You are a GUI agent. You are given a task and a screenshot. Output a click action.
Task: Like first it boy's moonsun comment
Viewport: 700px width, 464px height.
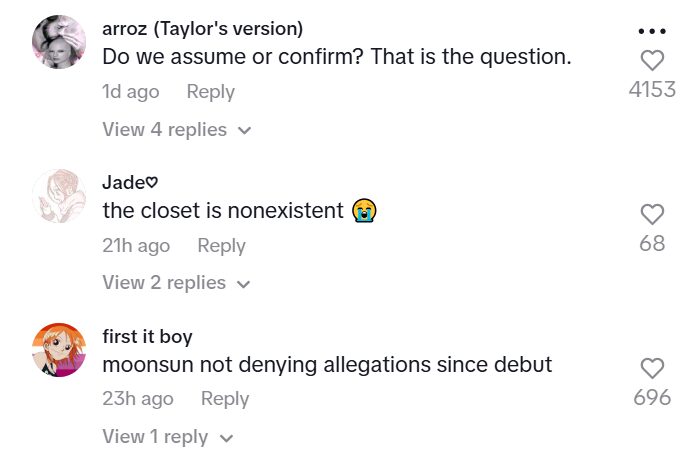point(652,368)
